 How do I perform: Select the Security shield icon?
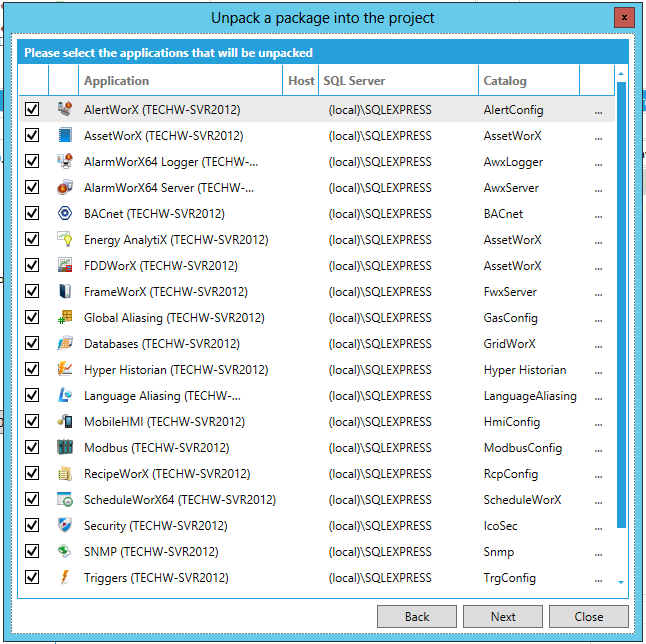pyautogui.click(x=64, y=525)
